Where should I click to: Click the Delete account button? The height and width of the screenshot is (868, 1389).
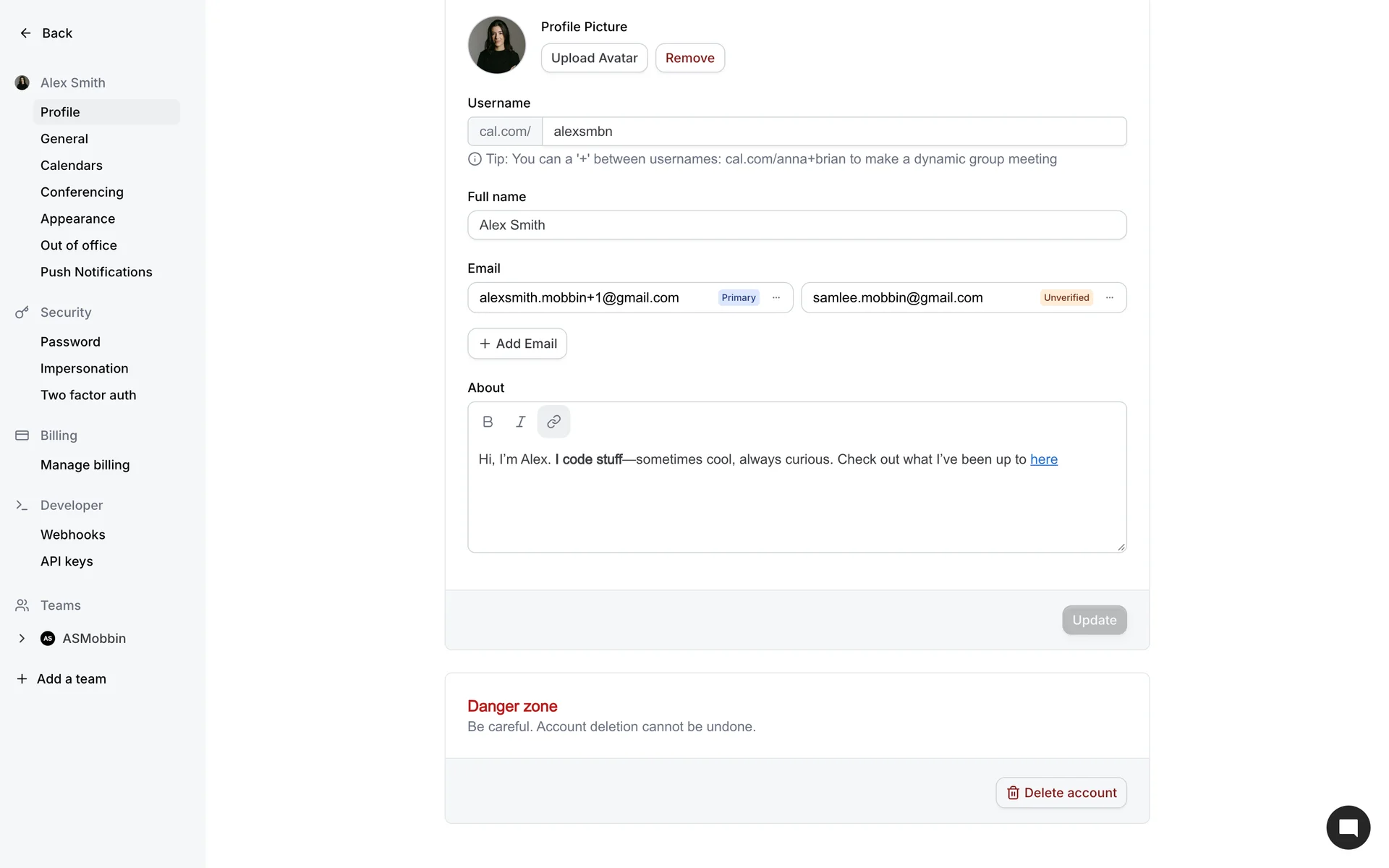coord(1061,793)
